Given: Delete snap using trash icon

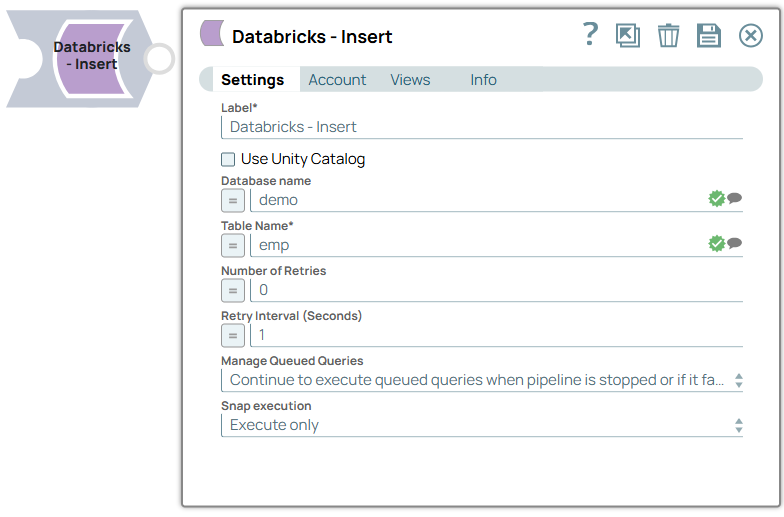Looking at the screenshot, I should pyautogui.click(x=668, y=36).
